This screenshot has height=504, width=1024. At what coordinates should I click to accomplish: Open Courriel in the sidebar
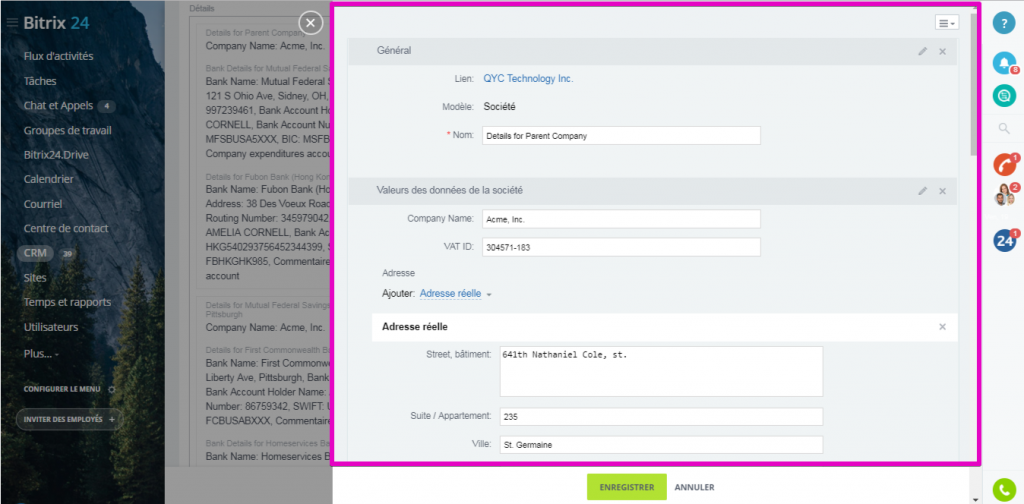pyautogui.click(x=42, y=204)
